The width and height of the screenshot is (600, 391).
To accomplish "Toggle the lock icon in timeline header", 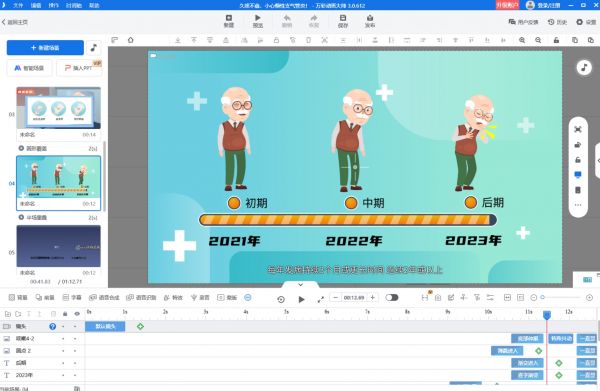I will 65,314.
